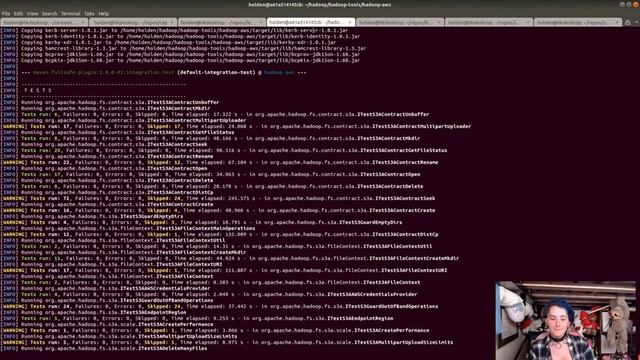
Task: Click the Running ITestS3AFileContextCreateMkdir line
Action: tap(124, 252)
